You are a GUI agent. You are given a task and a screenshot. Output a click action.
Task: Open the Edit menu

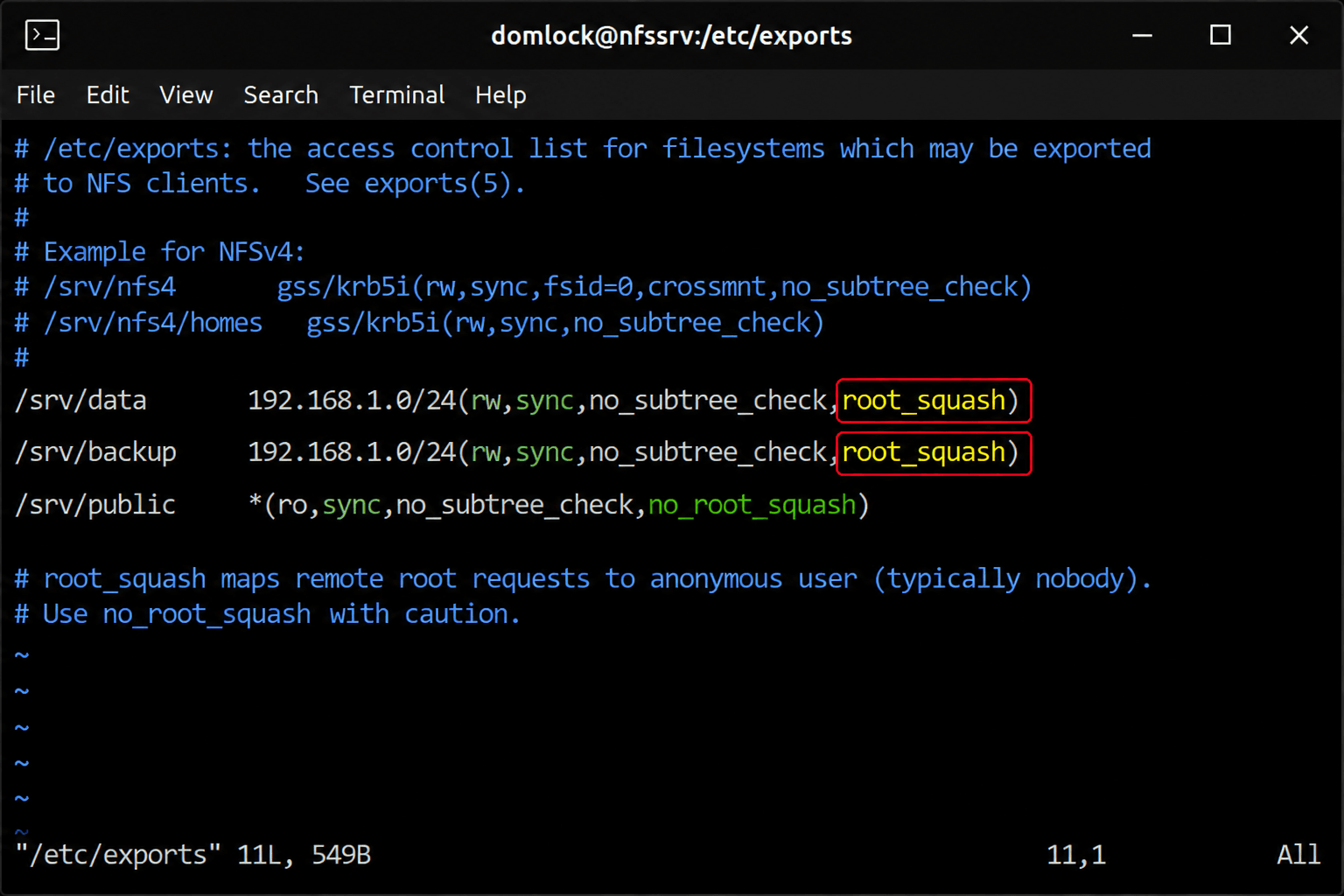[x=108, y=94]
